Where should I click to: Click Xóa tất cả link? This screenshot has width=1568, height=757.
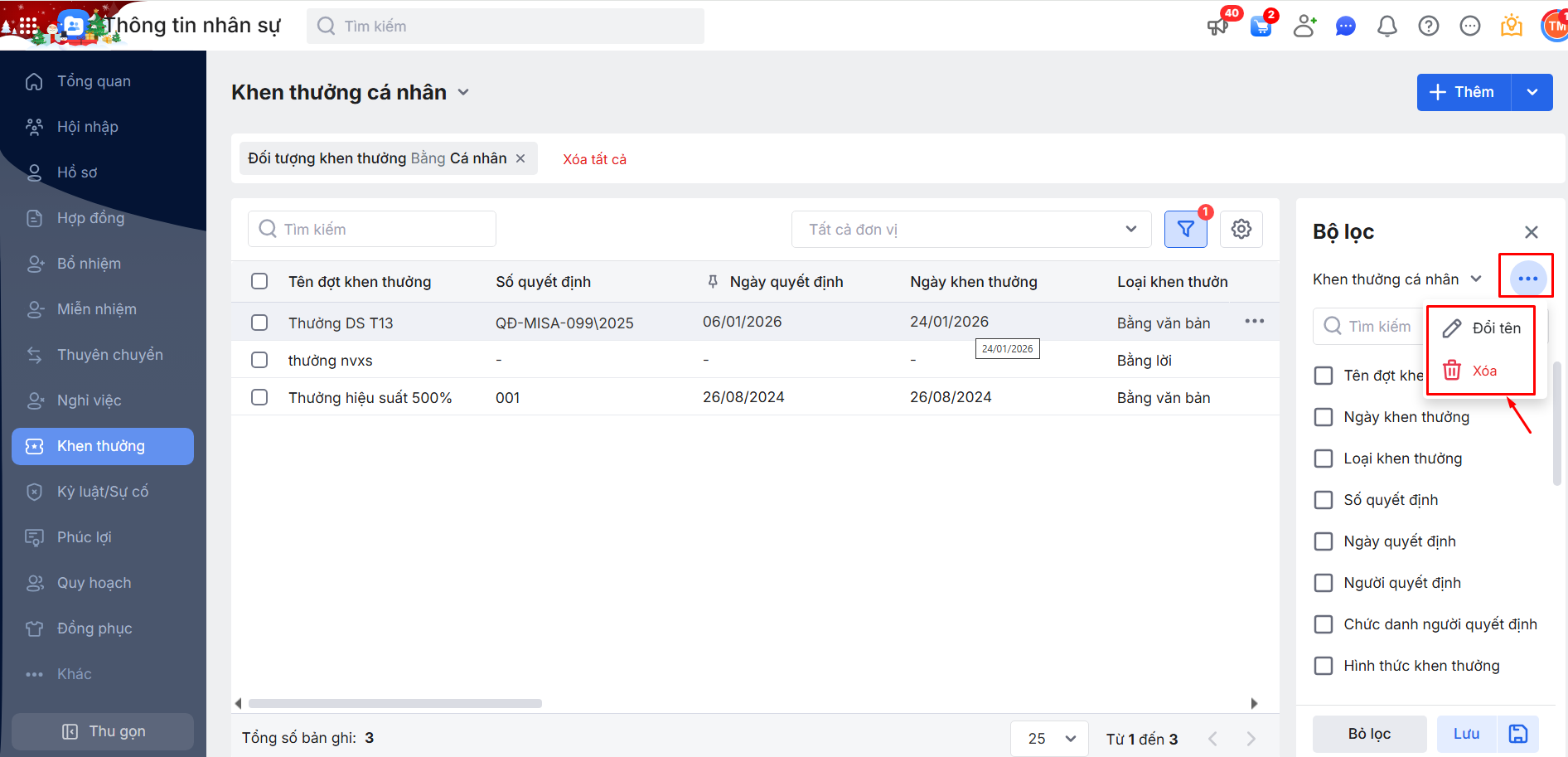coord(595,159)
